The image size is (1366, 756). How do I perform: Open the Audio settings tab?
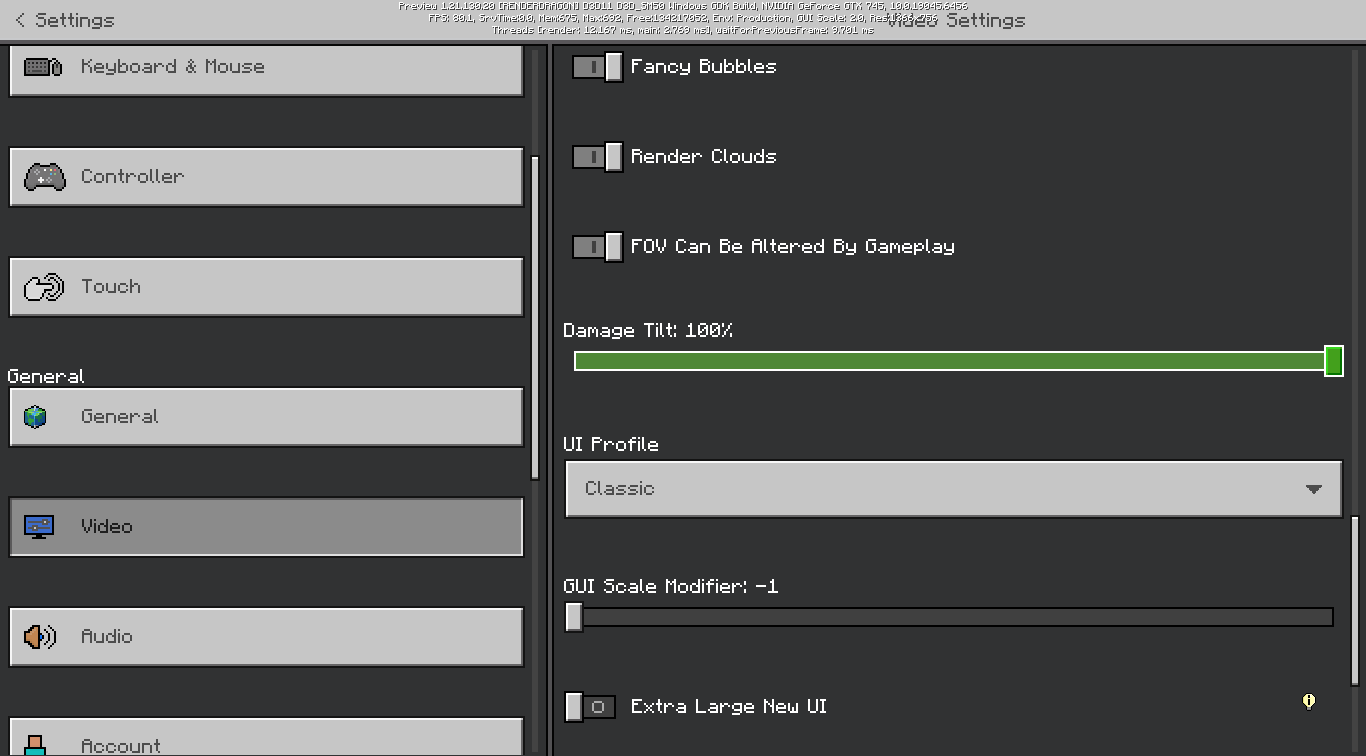coord(266,637)
